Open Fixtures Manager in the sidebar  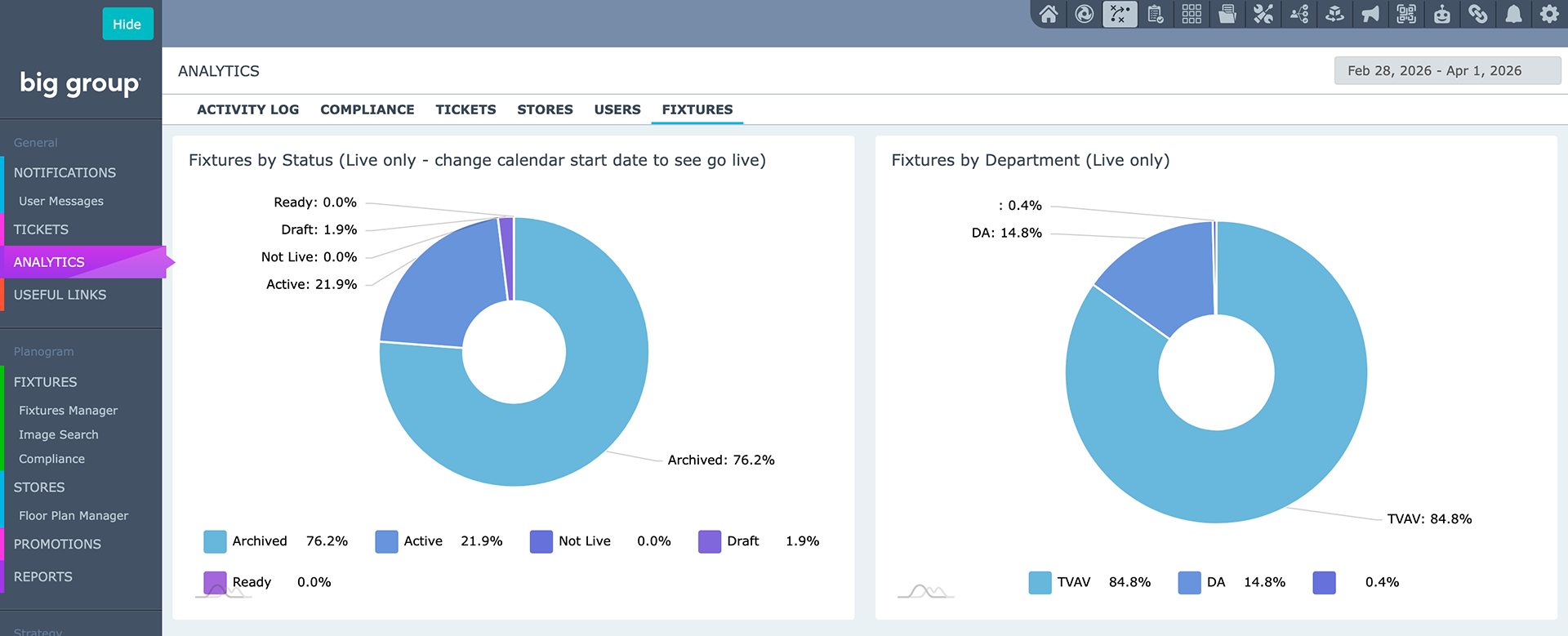69,411
